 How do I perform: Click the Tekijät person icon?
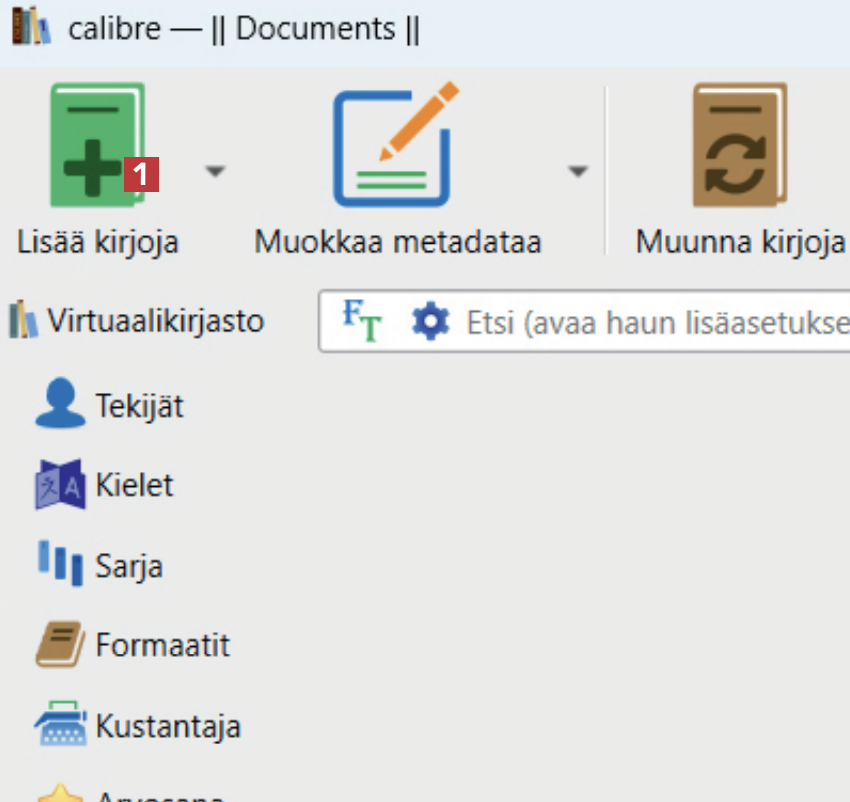pos(59,405)
